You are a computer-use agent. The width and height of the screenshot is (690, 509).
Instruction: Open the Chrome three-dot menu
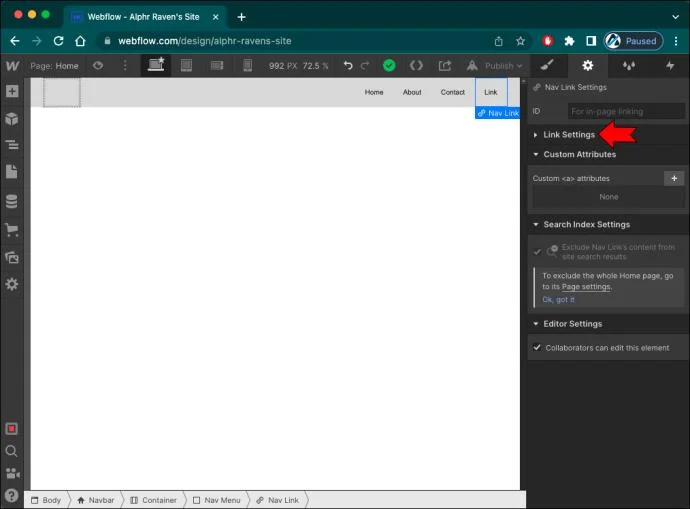pos(676,41)
